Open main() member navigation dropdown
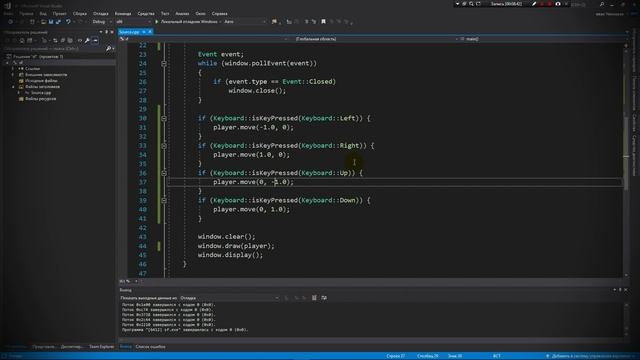This screenshot has height=360, width=640. pos(543,39)
